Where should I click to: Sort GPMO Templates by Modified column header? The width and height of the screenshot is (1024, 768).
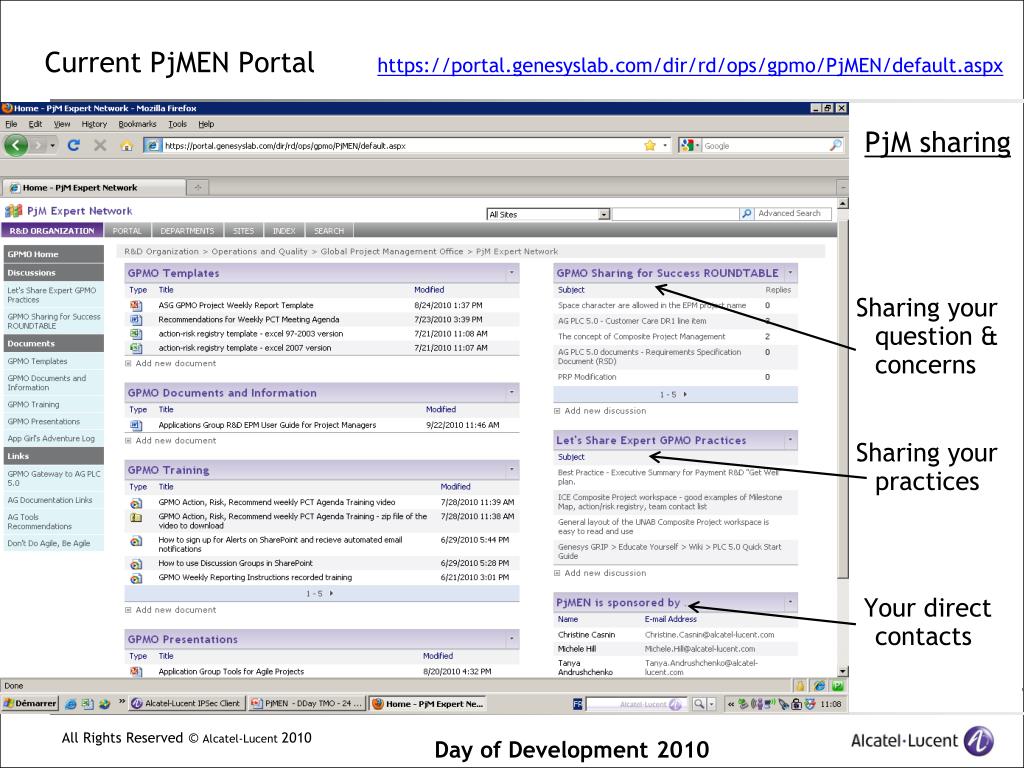tap(429, 290)
